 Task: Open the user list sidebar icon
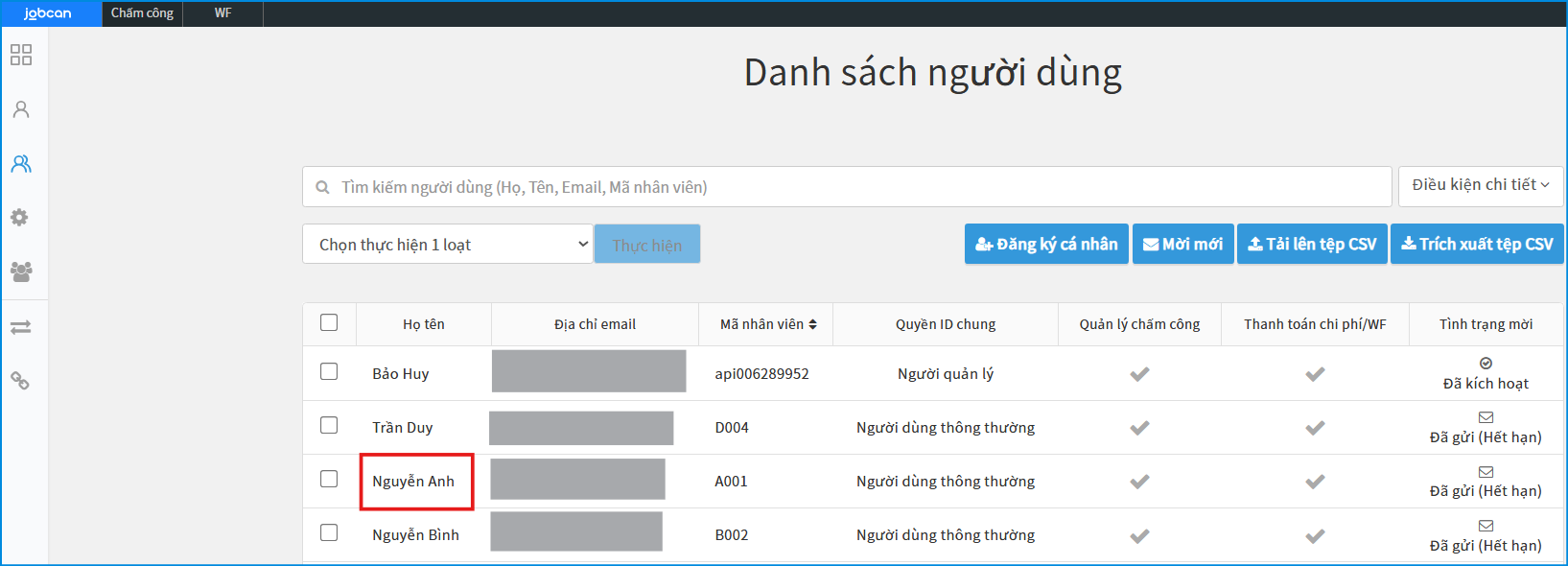(21, 164)
